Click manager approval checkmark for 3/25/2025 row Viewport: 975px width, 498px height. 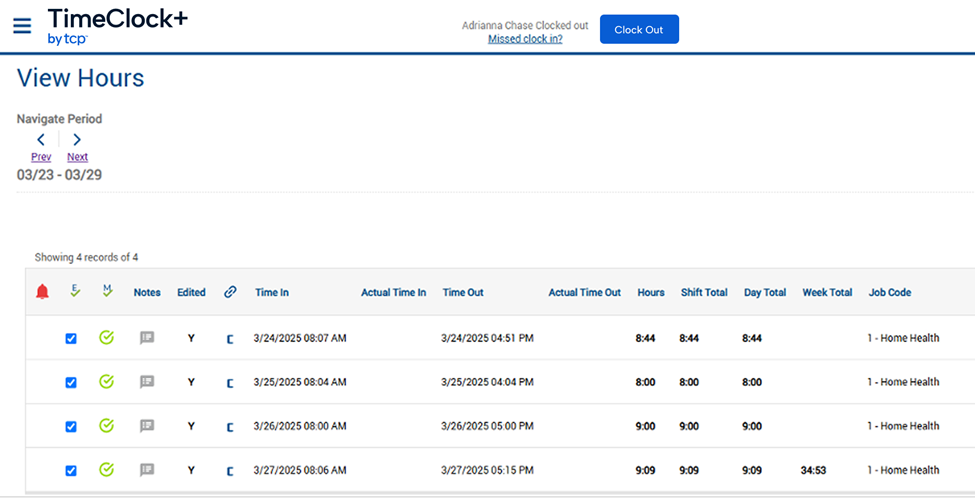pos(107,382)
